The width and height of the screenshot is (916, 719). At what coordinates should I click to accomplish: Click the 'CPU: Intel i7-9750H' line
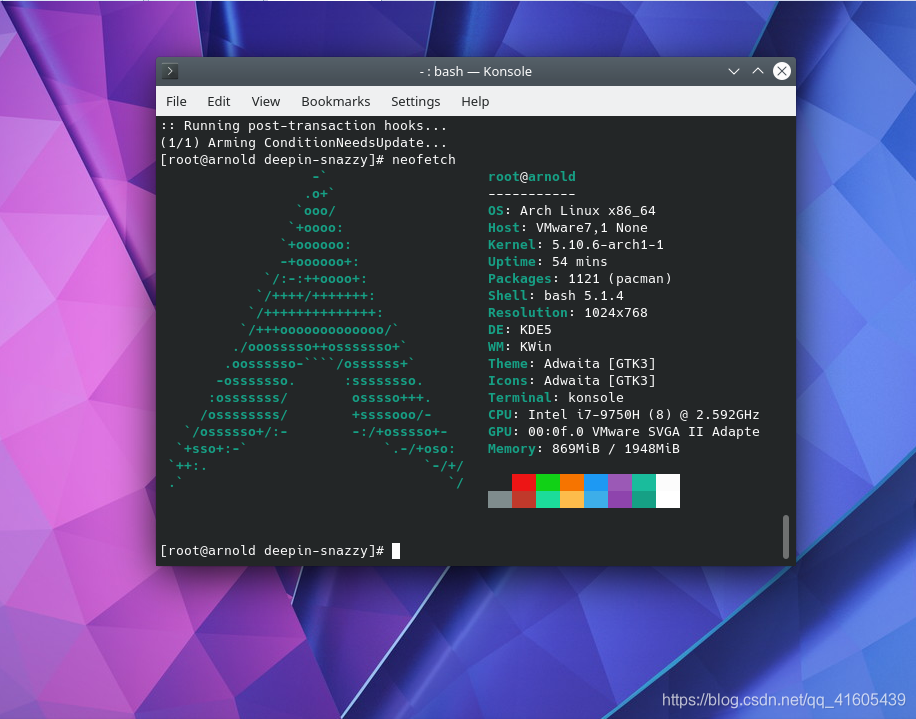[624, 415]
